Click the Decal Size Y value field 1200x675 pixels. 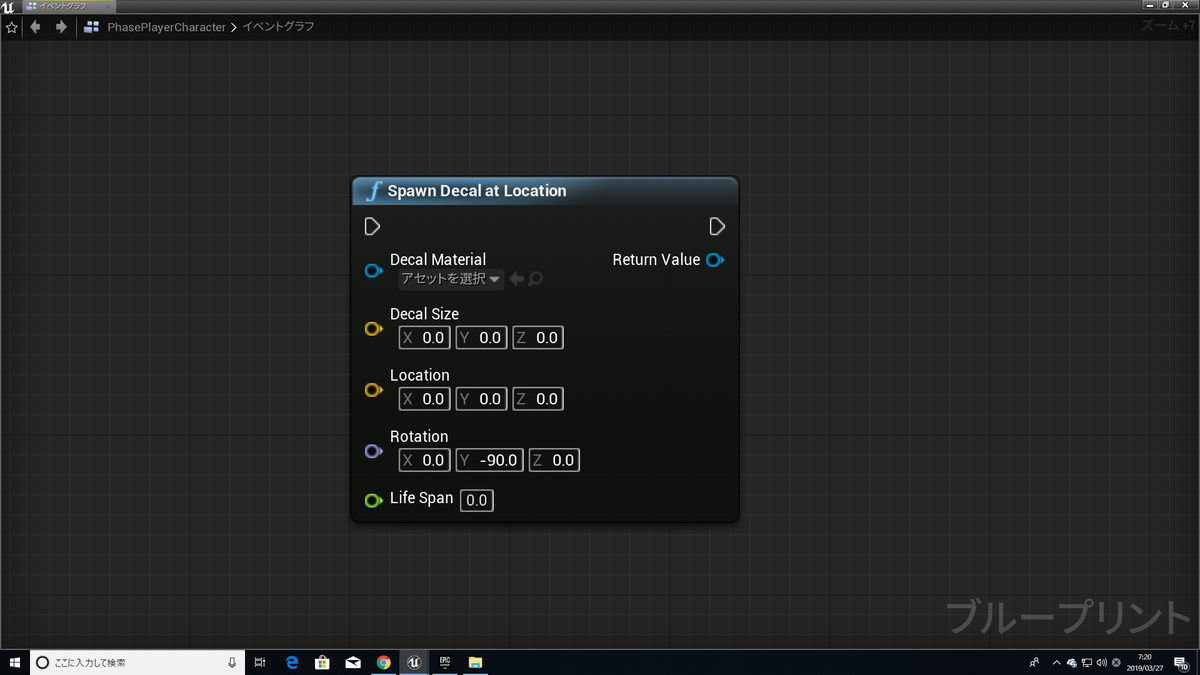tap(481, 338)
